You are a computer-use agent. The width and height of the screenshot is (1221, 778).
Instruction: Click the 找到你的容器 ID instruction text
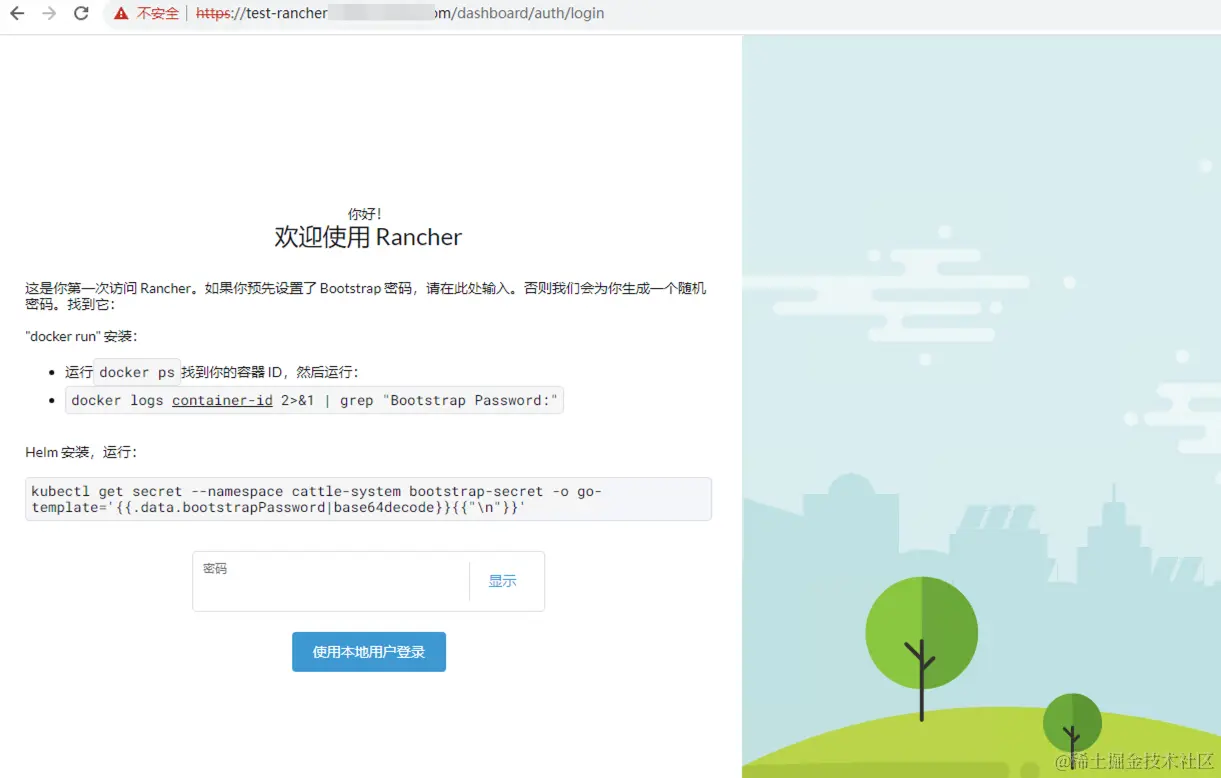(269, 372)
